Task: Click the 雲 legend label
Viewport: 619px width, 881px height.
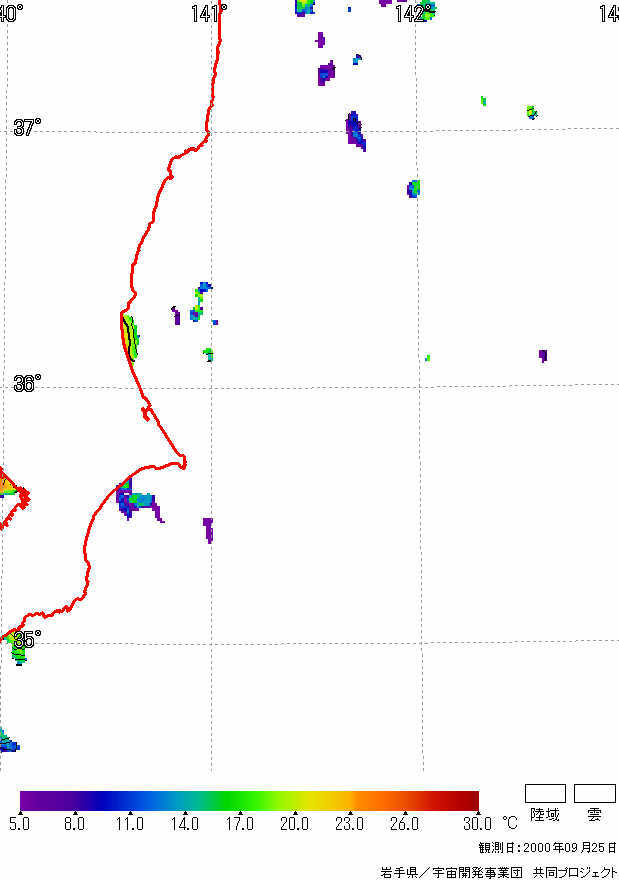Action: click(x=594, y=814)
